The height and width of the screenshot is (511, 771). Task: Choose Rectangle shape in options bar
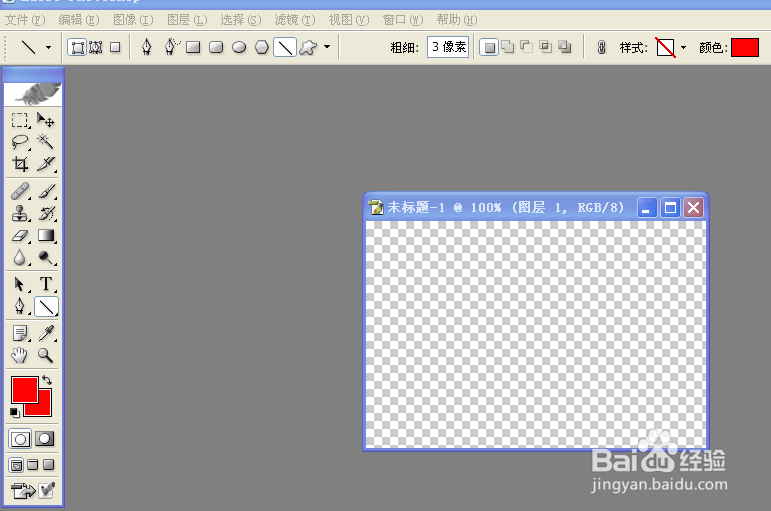[x=193, y=47]
